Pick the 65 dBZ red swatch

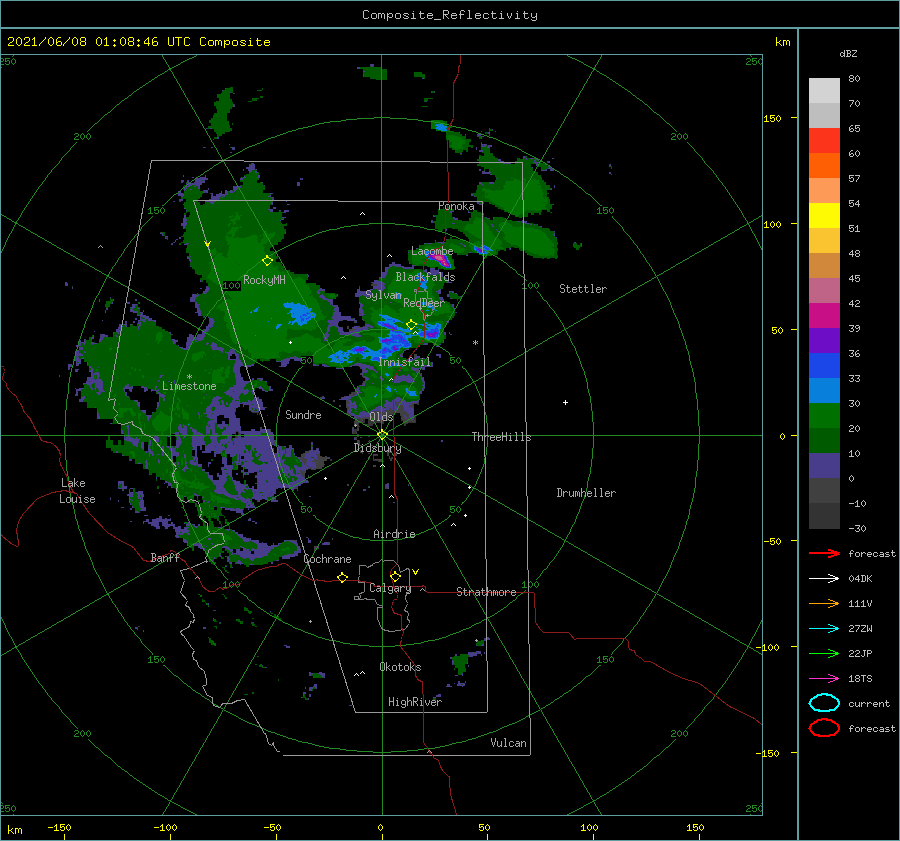824,140
